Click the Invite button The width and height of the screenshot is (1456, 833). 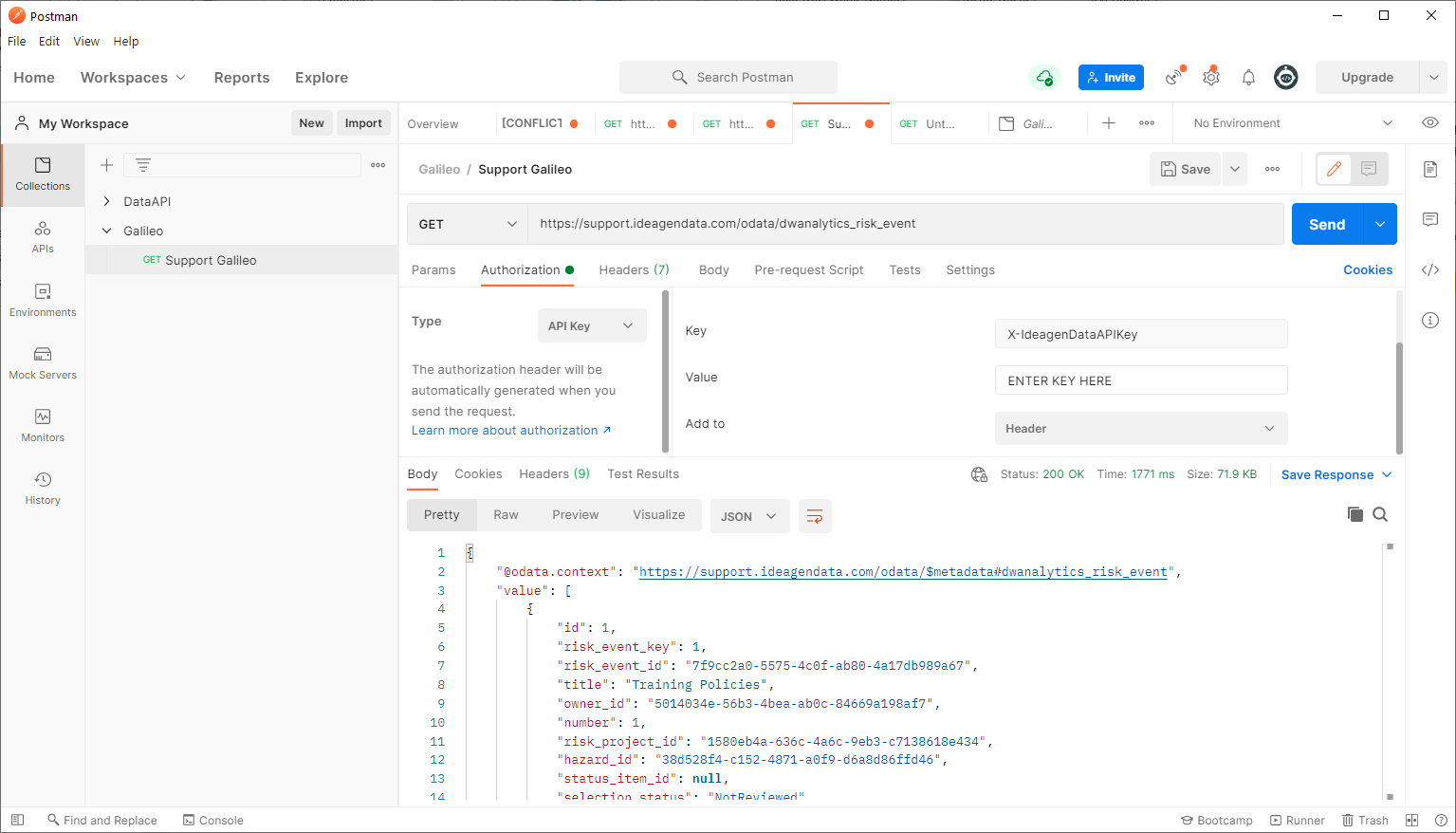[x=1111, y=78]
